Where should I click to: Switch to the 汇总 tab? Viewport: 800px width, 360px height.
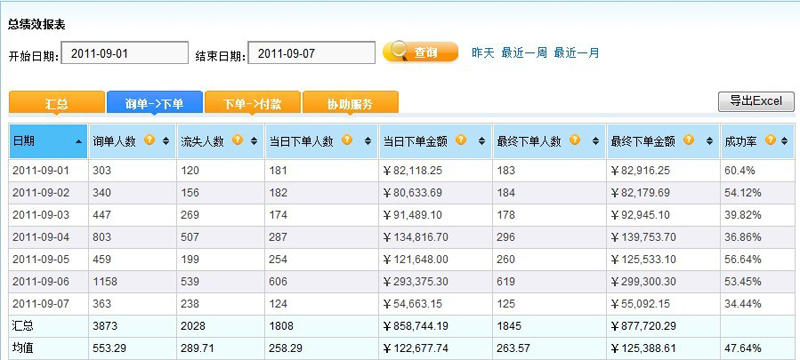click(x=57, y=103)
